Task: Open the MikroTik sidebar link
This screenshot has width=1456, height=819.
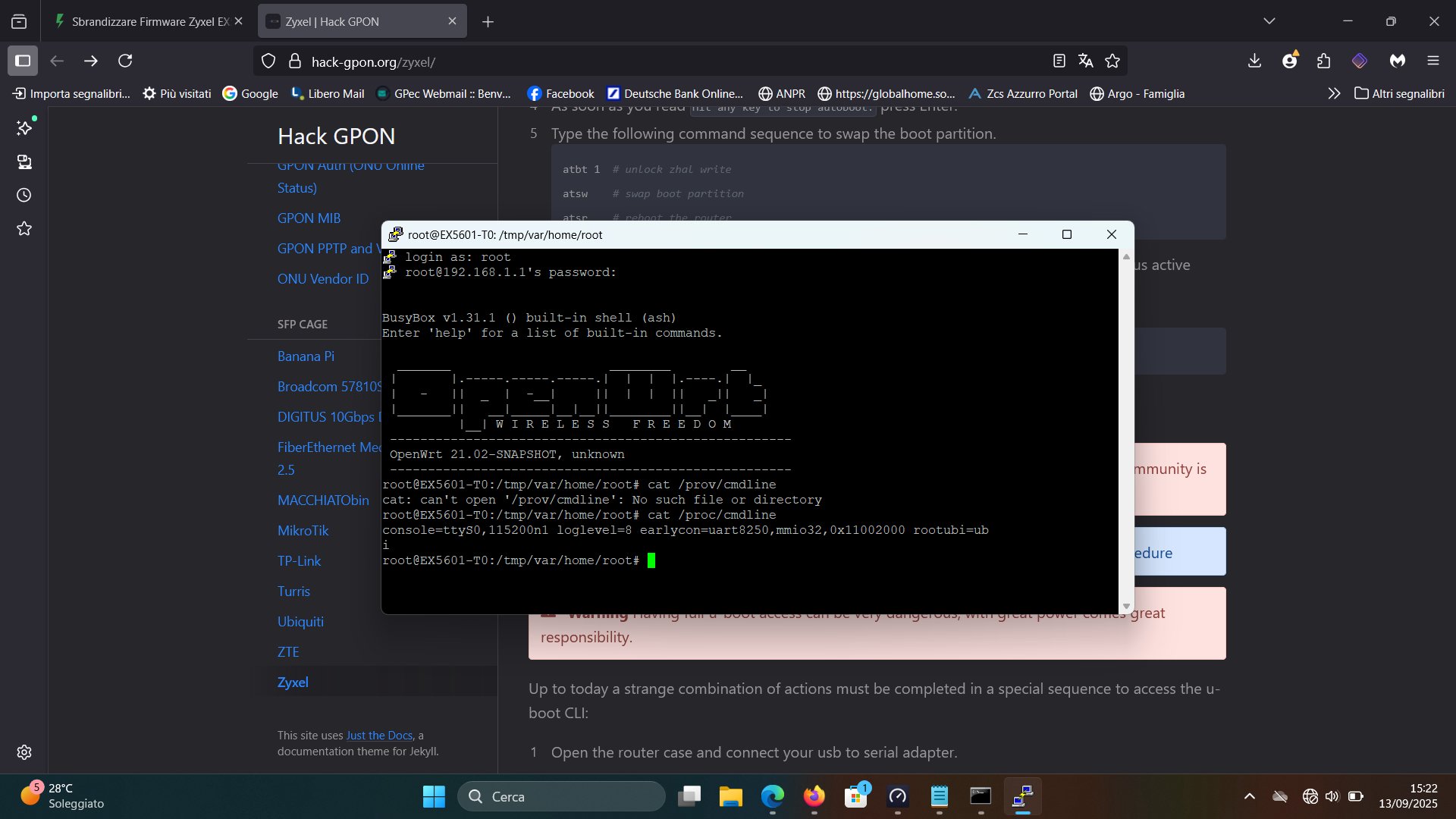Action: coord(303,530)
